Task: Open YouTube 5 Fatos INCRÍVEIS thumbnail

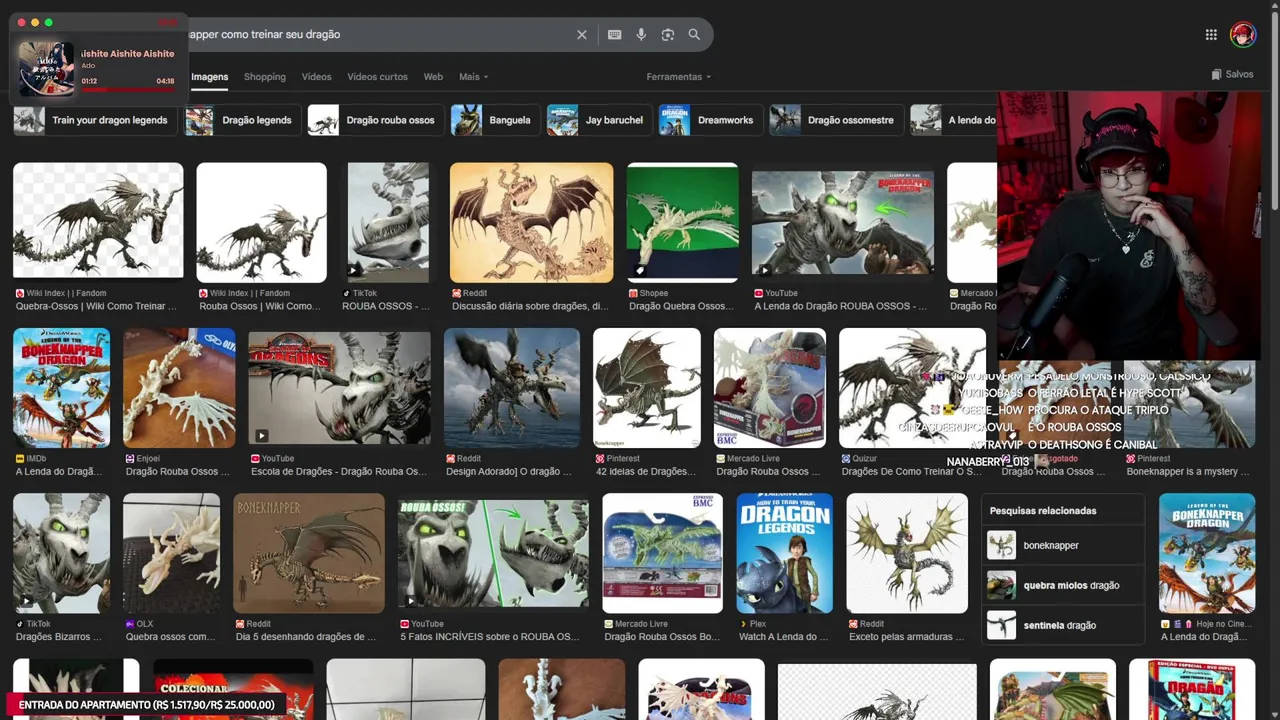Action: (493, 553)
